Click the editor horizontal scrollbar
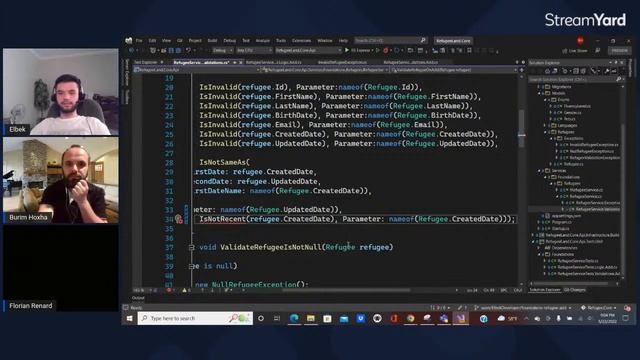The width and height of the screenshot is (640, 360). click(346, 290)
